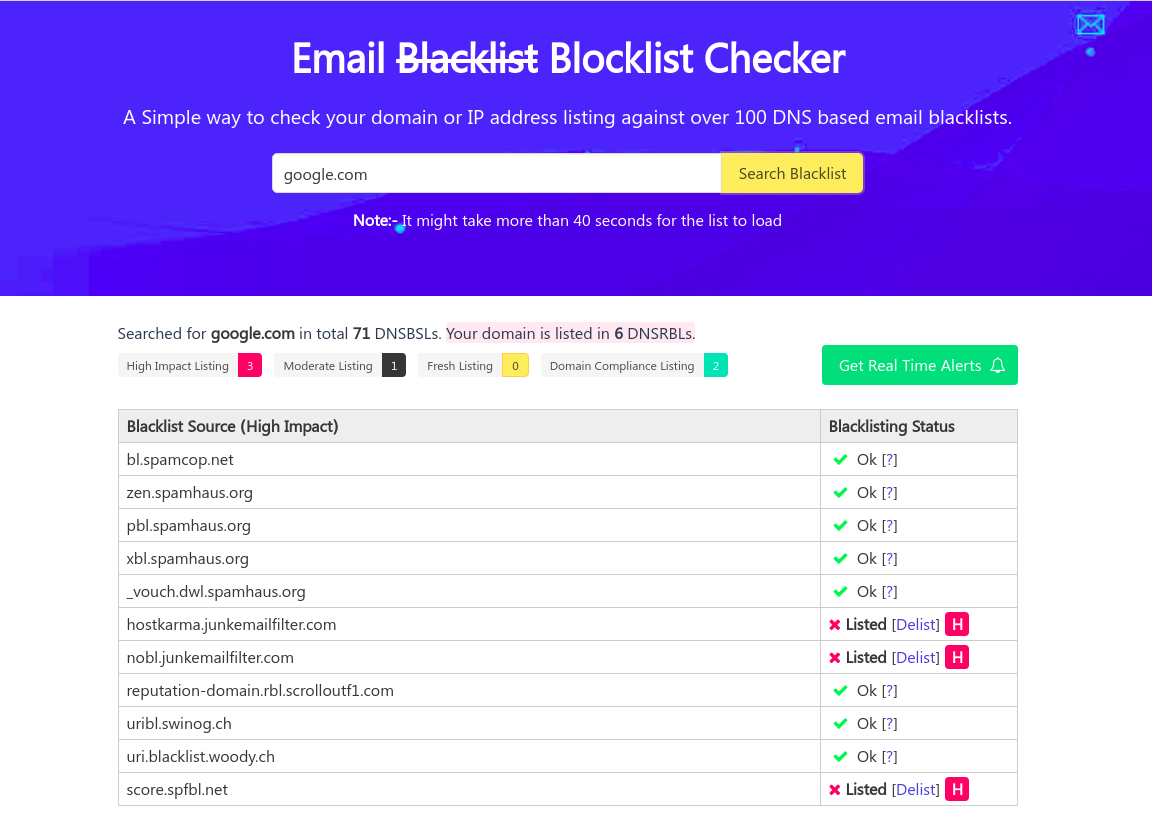Click the envelope mail icon in header
Screen dimensions: 1152x830
pos(1090,24)
